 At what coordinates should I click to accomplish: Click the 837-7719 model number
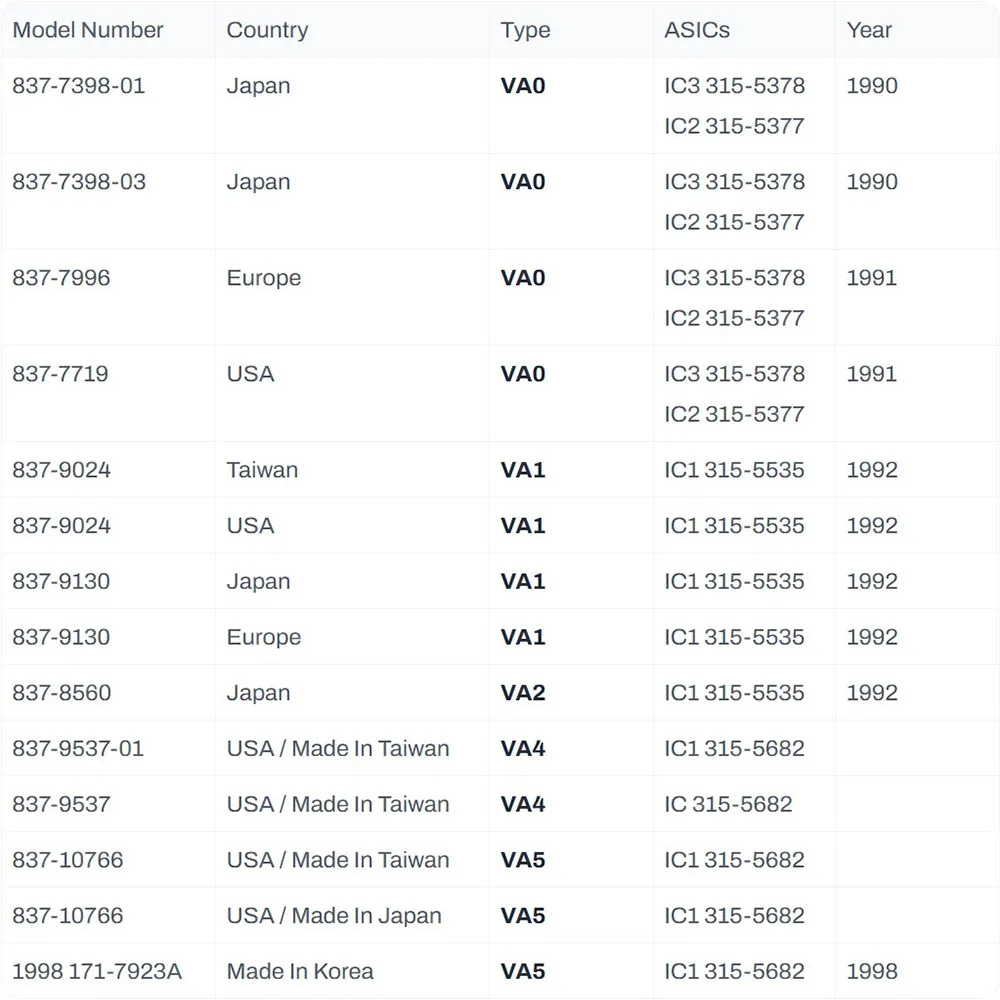coord(60,374)
